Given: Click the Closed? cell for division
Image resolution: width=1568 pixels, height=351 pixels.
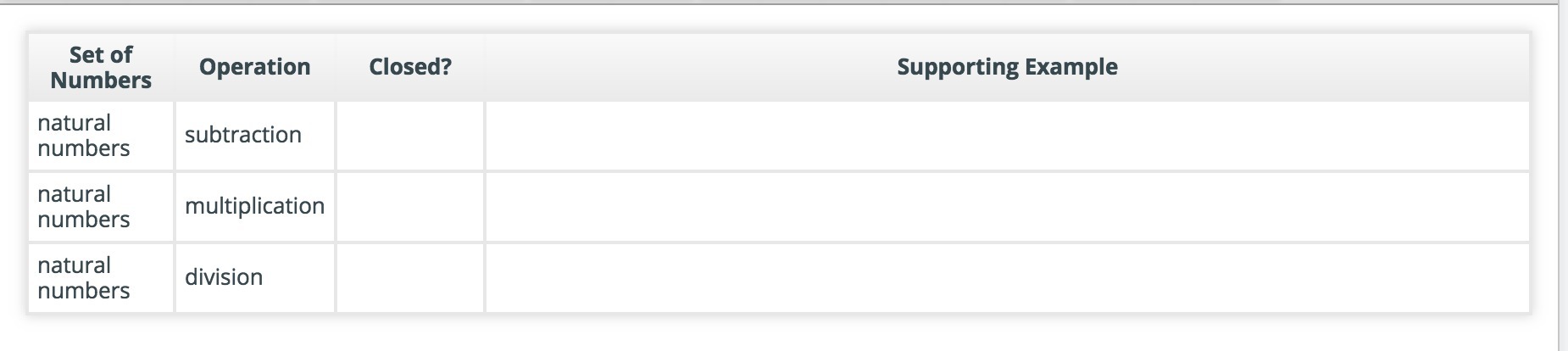Looking at the screenshot, I should tap(409, 278).
